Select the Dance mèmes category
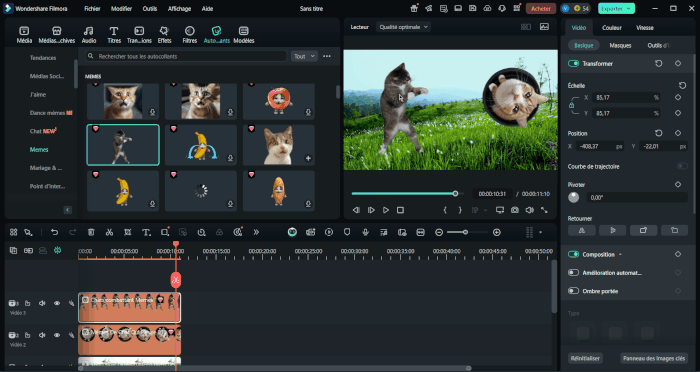The width and height of the screenshot is (700, 372). pos(51,113)
